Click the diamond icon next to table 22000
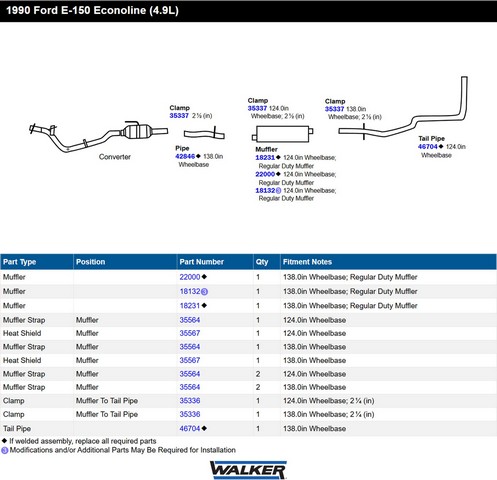The width and height of the screenshot is (497, 480). point(204,277)
